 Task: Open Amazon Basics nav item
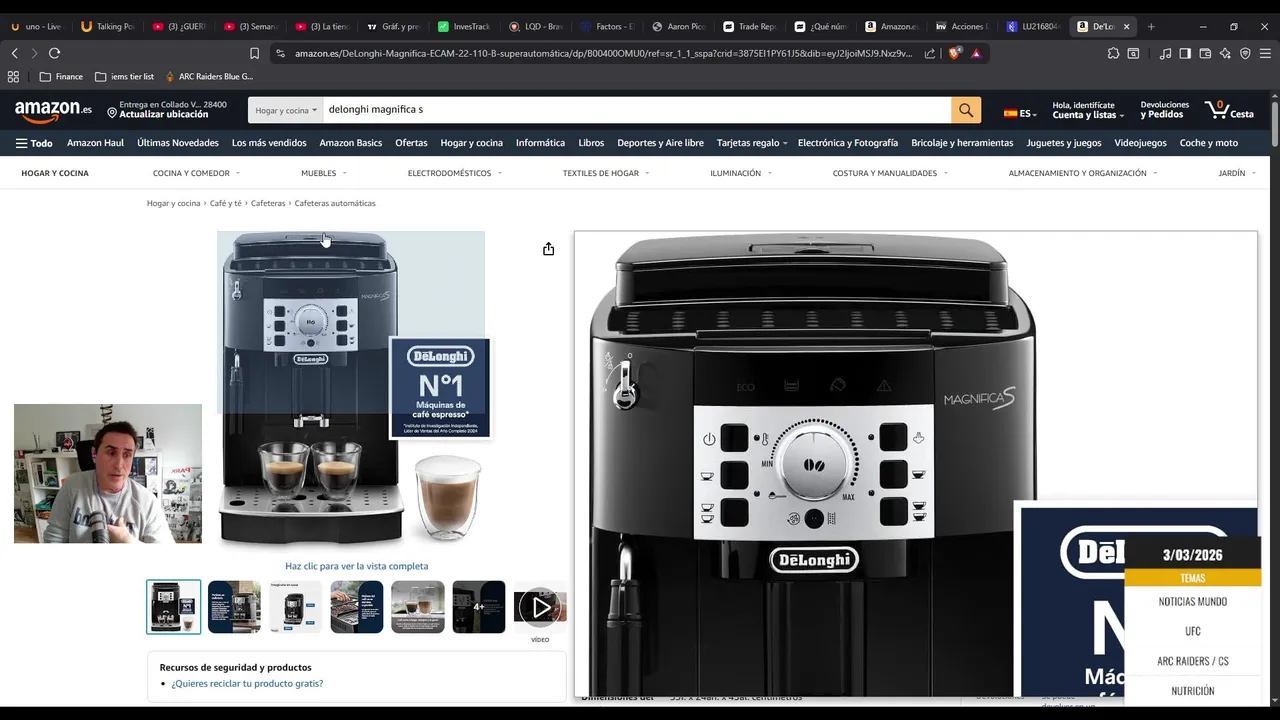point(351,143)
